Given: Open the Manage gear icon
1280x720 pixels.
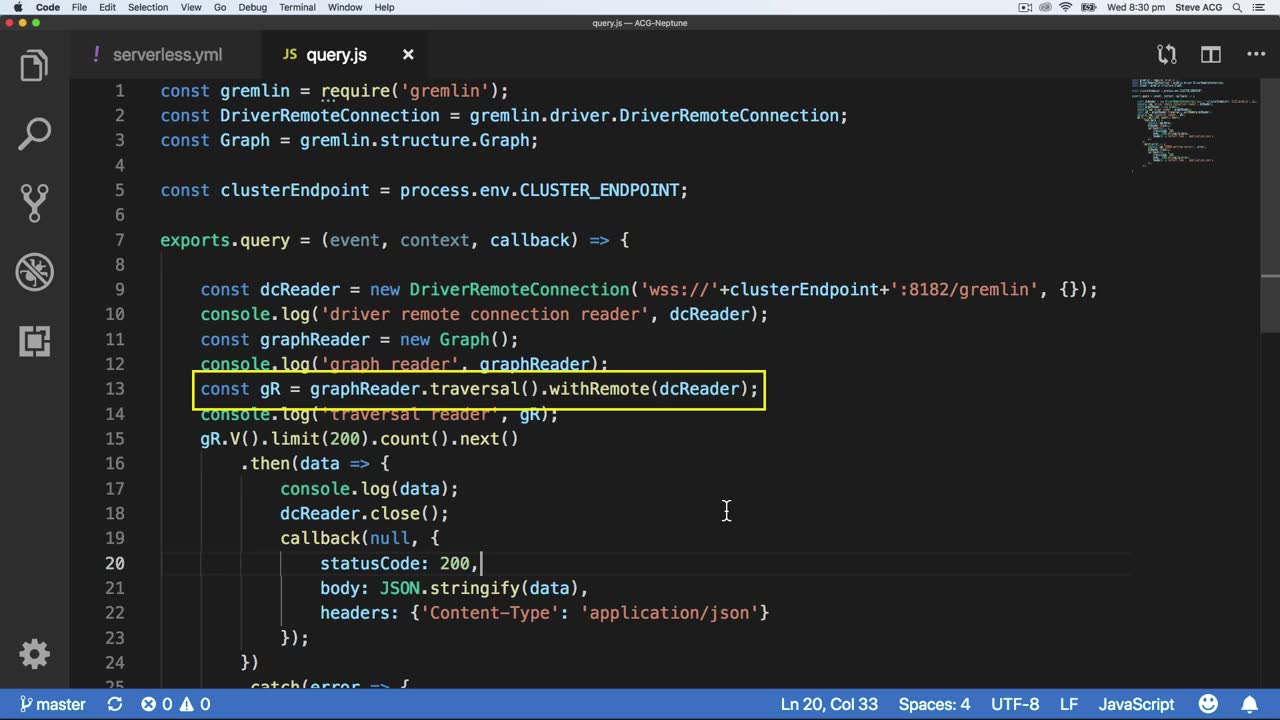Looking at the screenshot, I should [x=34, y=654].
